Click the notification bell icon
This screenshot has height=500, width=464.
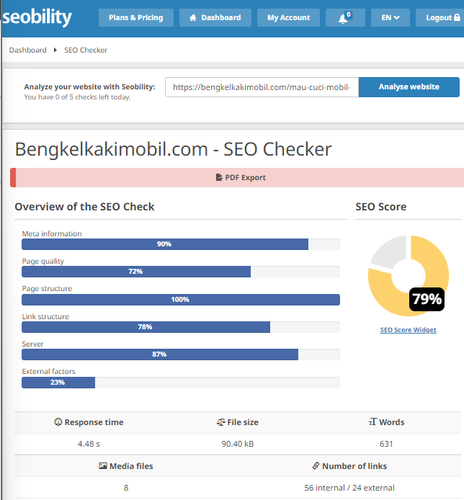[343, 19]
